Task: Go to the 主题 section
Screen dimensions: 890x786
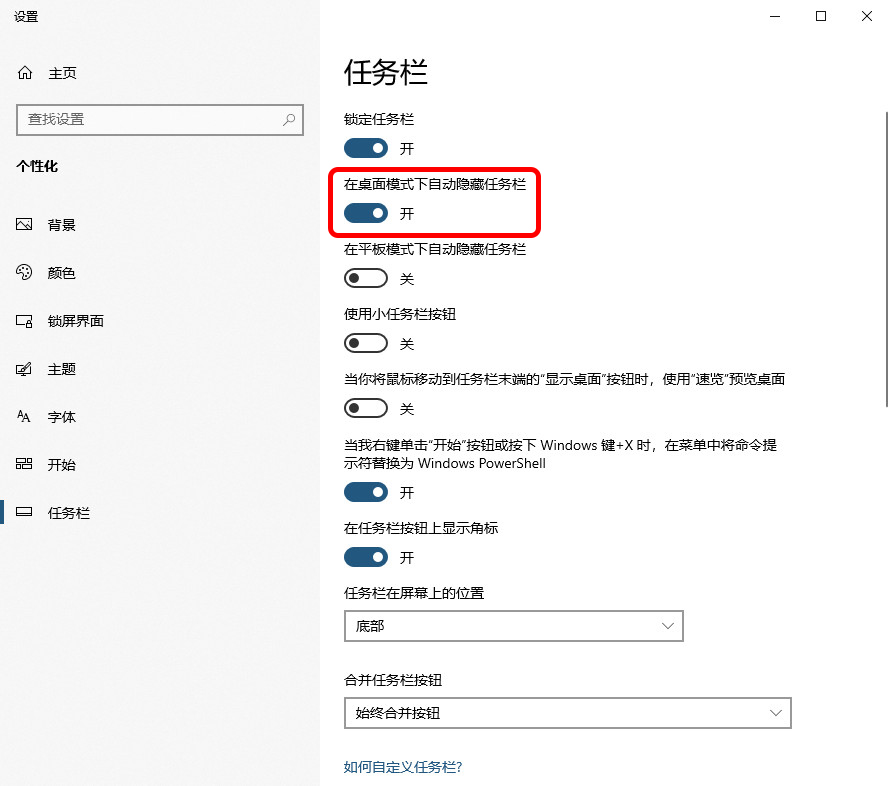Action: pyautogui.click(x=62, y=368)
